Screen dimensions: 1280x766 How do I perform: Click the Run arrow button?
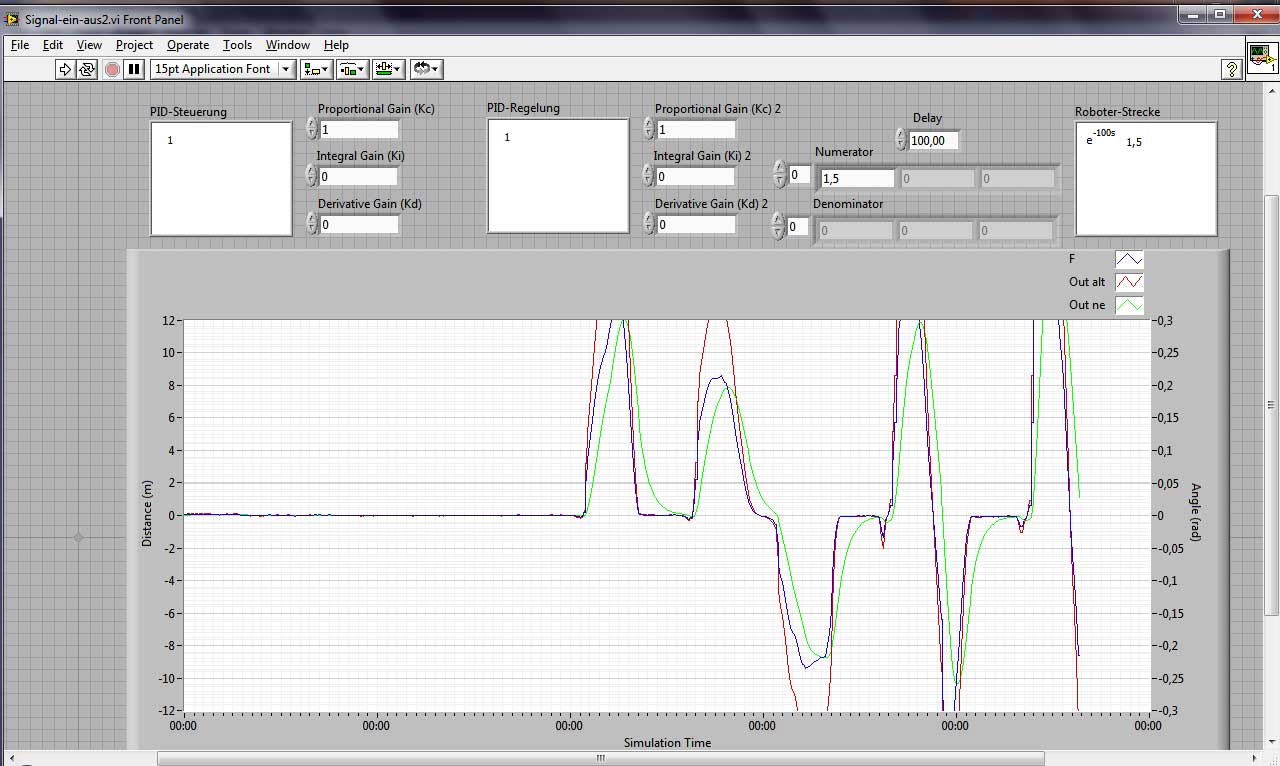pyautogui.click(x=65, y=69)
